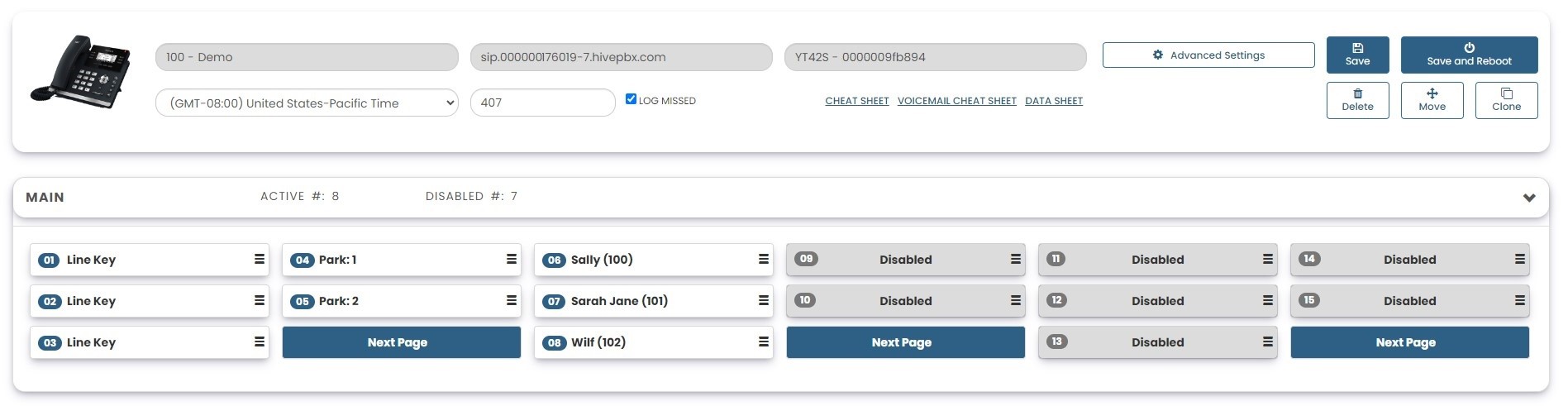Screen dimensions: 1568x406
Task: Open hamburger menu on Park: 2 key
Action: (x=512, y=300)
